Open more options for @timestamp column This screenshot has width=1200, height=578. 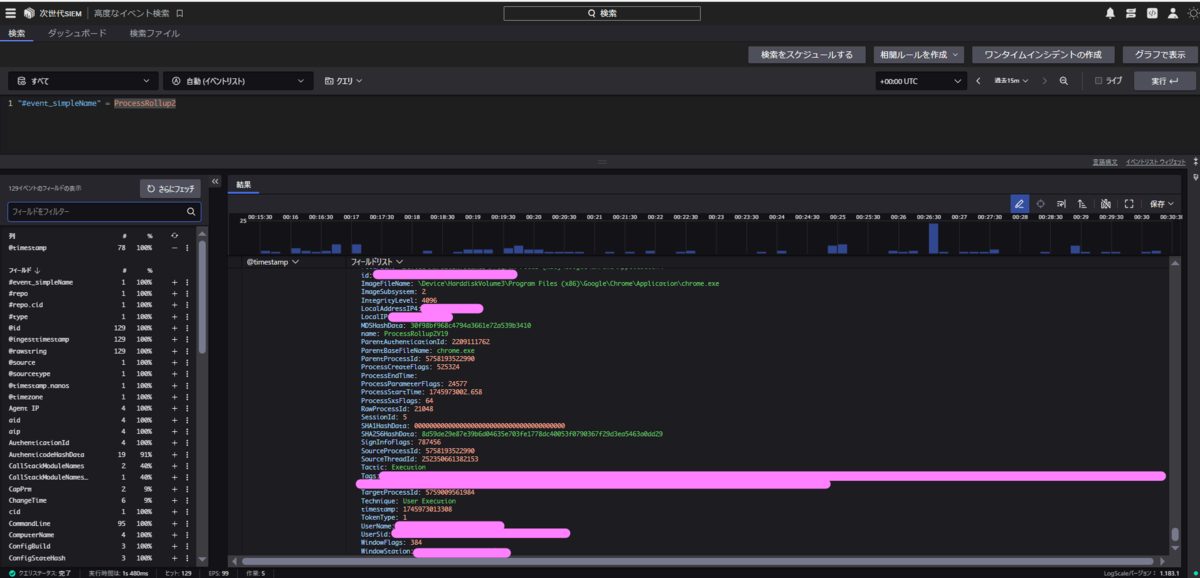pyautogui.click(x=187, y=247)
